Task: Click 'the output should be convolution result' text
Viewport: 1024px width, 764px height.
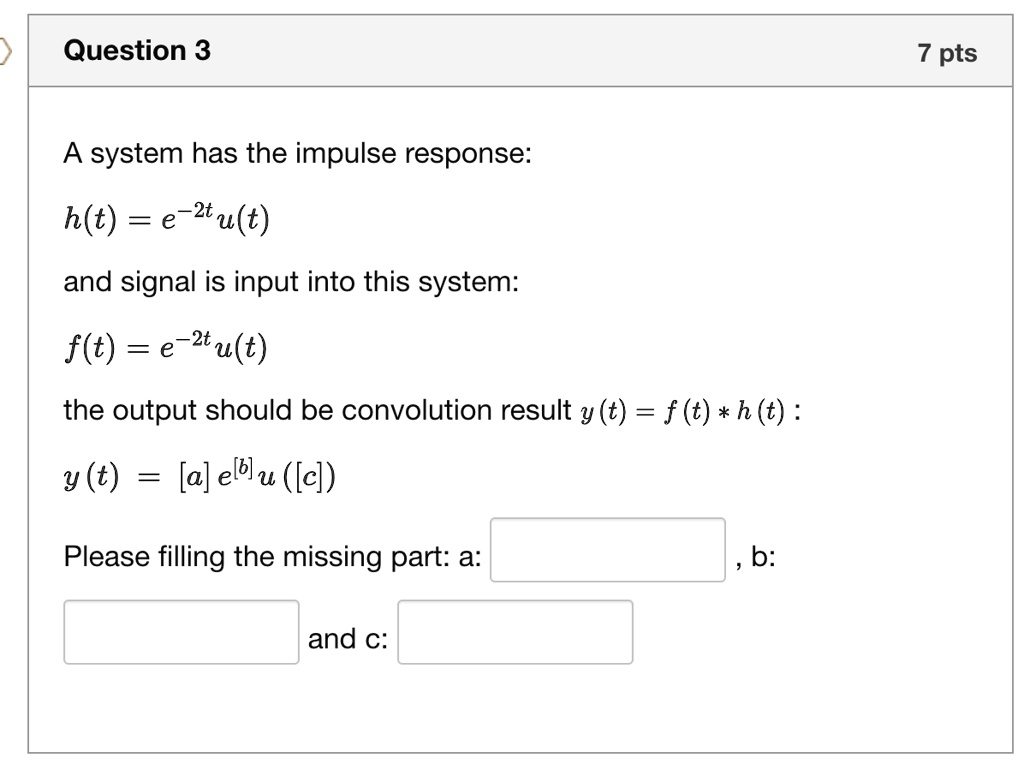Action: [317, 411]
